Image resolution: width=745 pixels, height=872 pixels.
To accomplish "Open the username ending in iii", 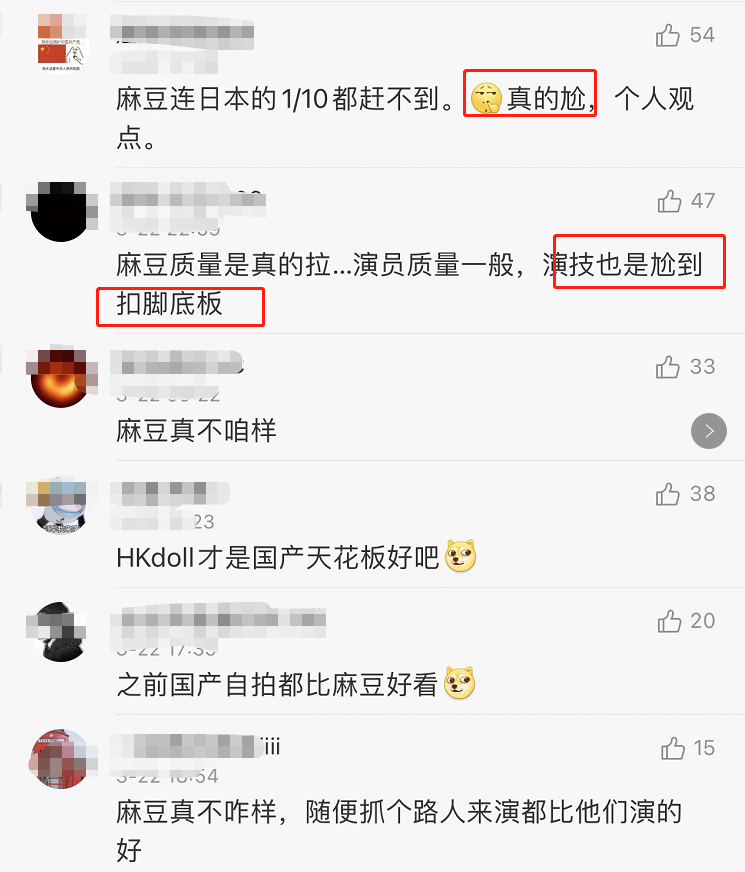I will 196,746.
